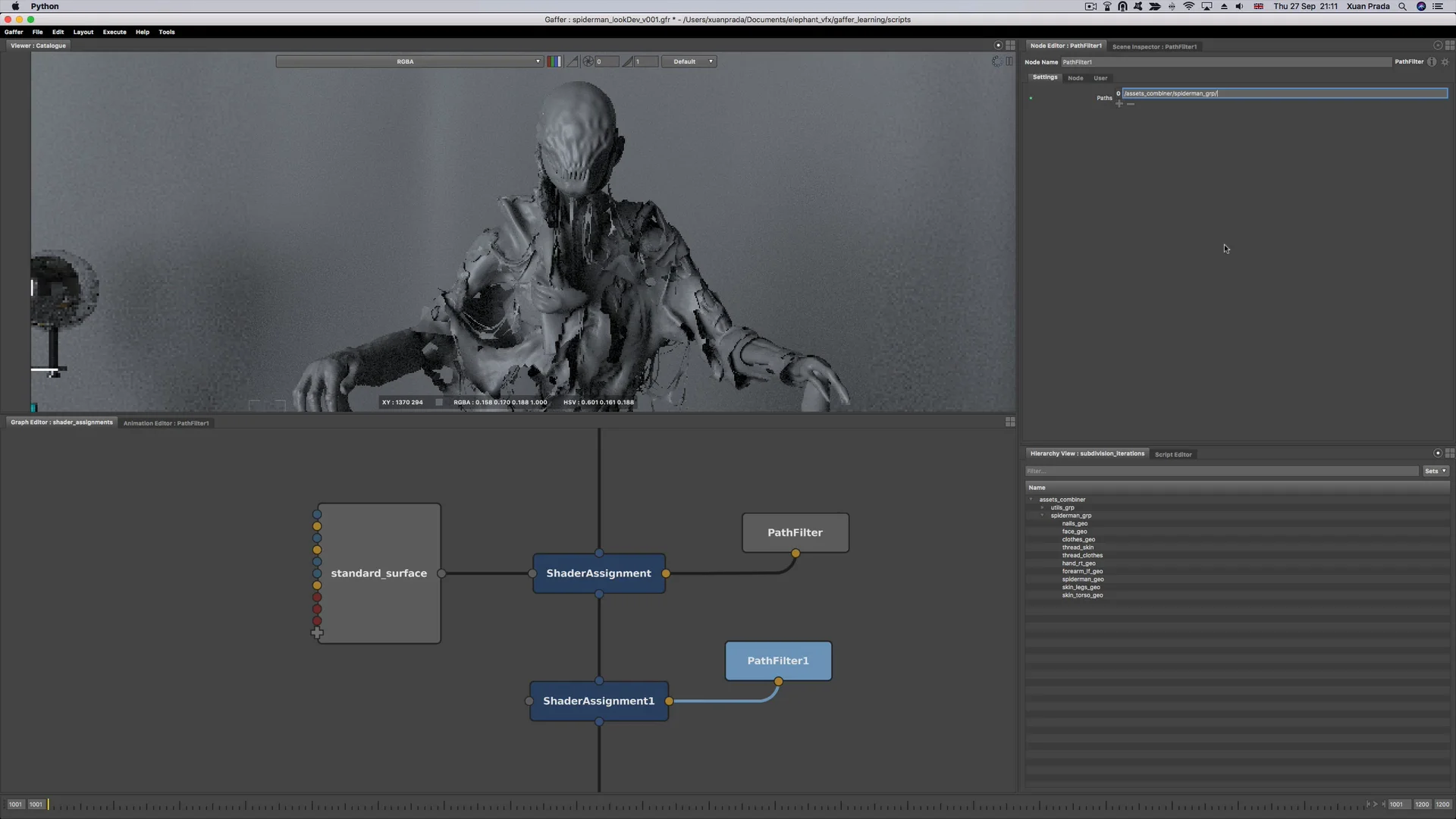Open Viewer panel layout grid menu

tap(1010, 45)
